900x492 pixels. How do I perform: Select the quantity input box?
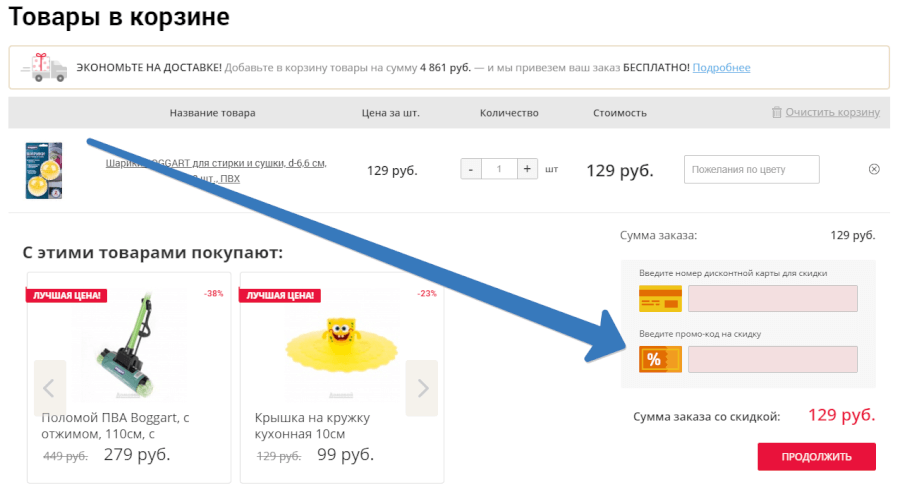(x=499, y=169)
